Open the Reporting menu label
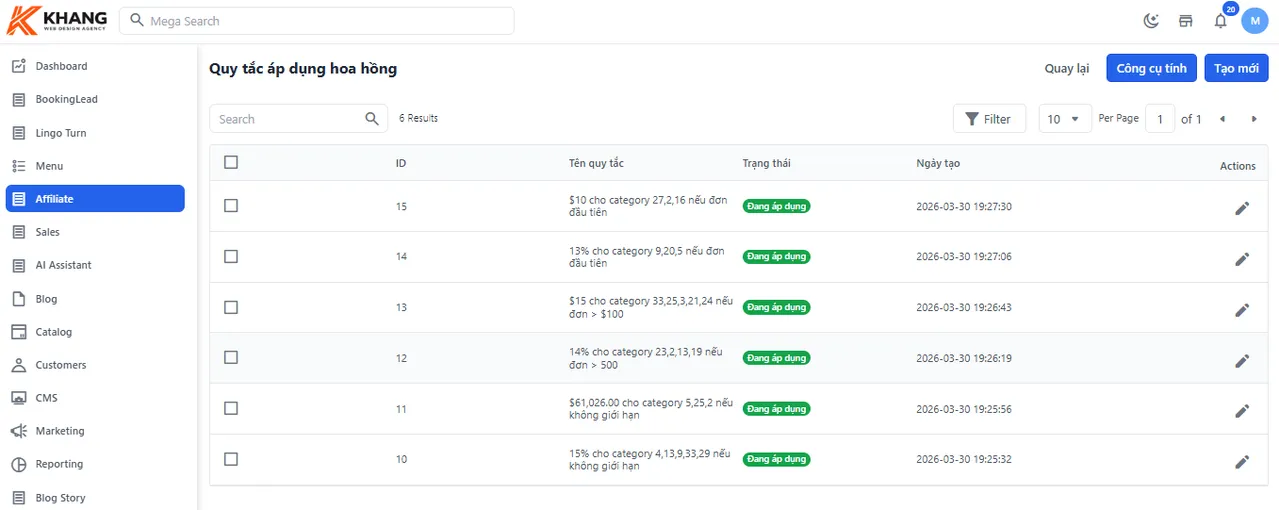 59,464
